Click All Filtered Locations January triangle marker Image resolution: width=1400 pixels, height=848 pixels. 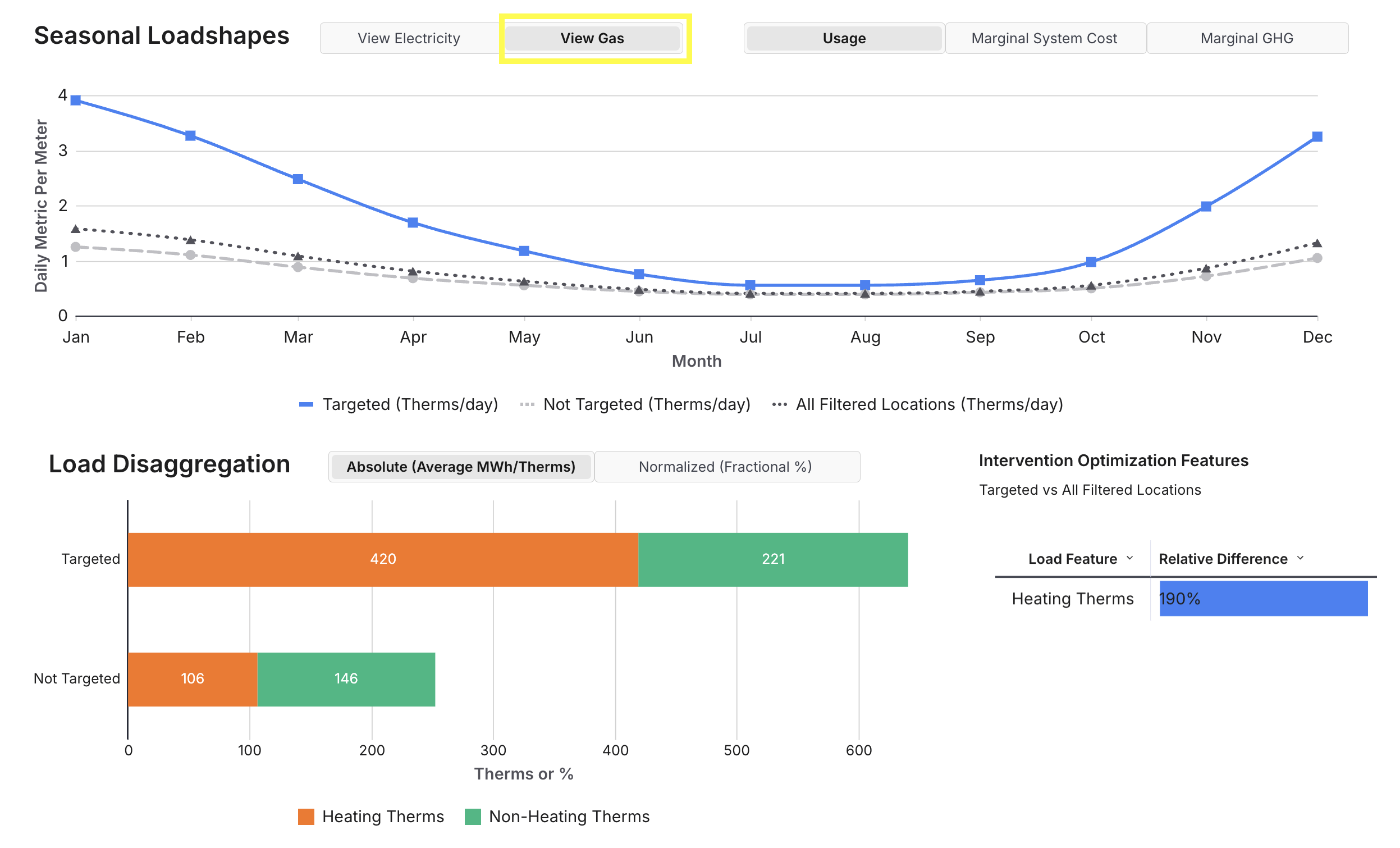76,229
